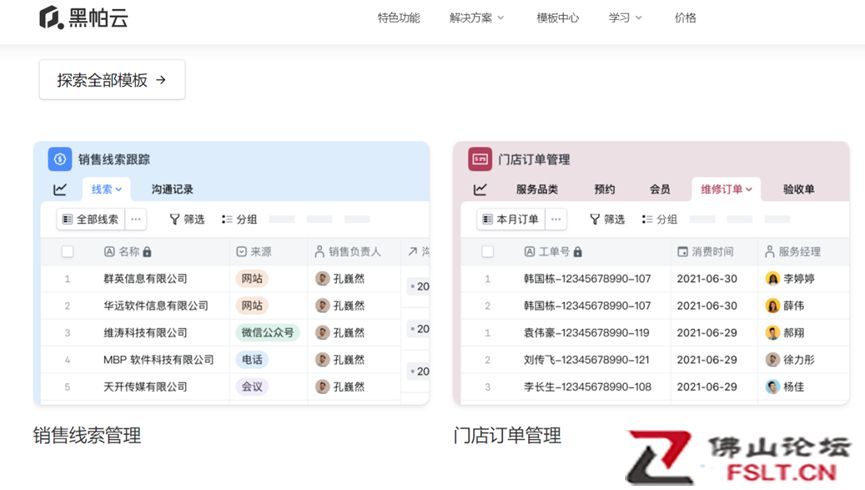Click the ellipsis button beside 本月订单
Screen dimensions: 865x490
[x=556, y=219]
